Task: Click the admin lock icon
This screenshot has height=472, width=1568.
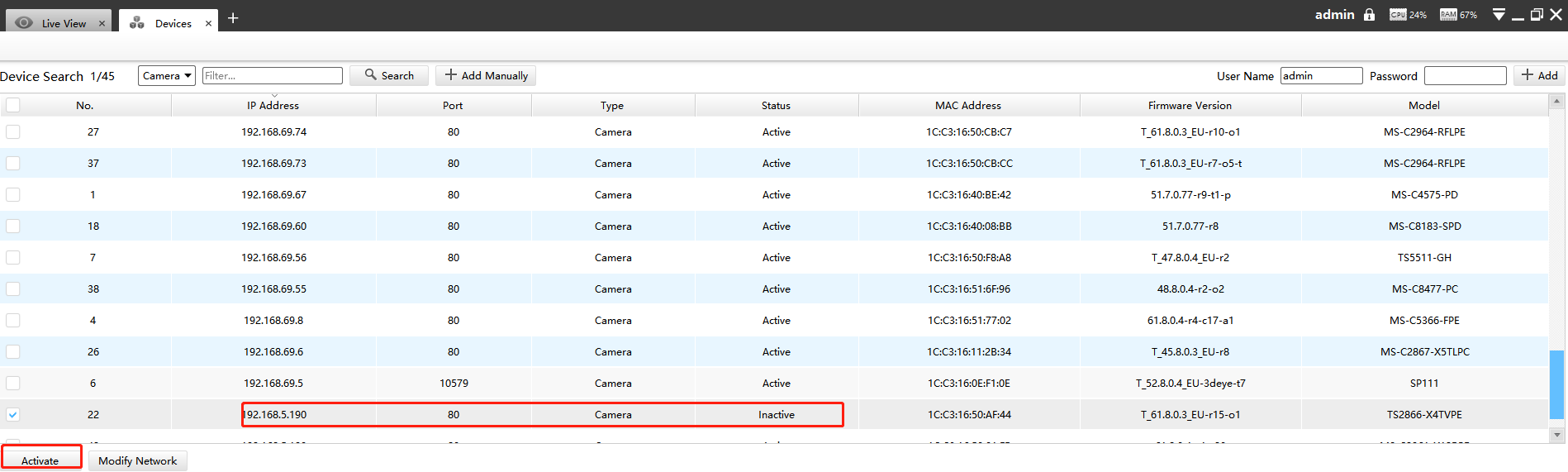Action: (x=1370, y=15)
